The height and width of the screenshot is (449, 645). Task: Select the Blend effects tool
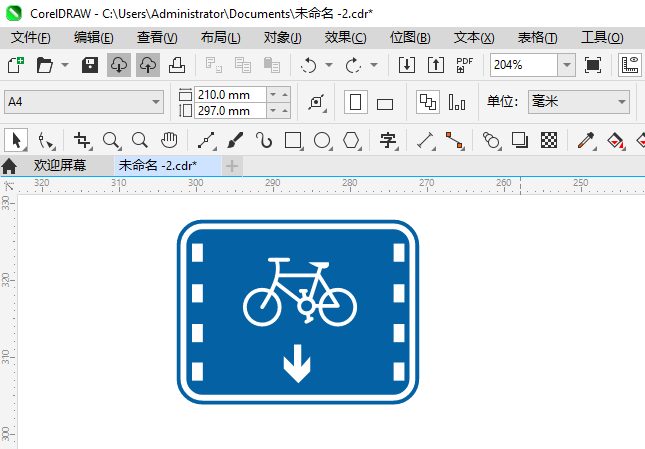491,140
